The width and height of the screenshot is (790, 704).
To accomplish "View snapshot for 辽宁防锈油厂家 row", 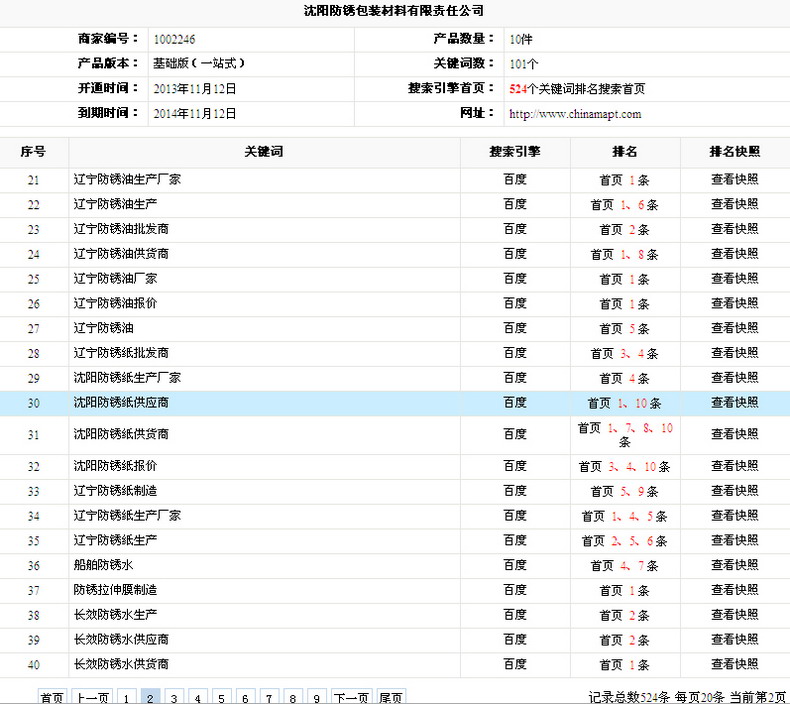I will [735, 278].
